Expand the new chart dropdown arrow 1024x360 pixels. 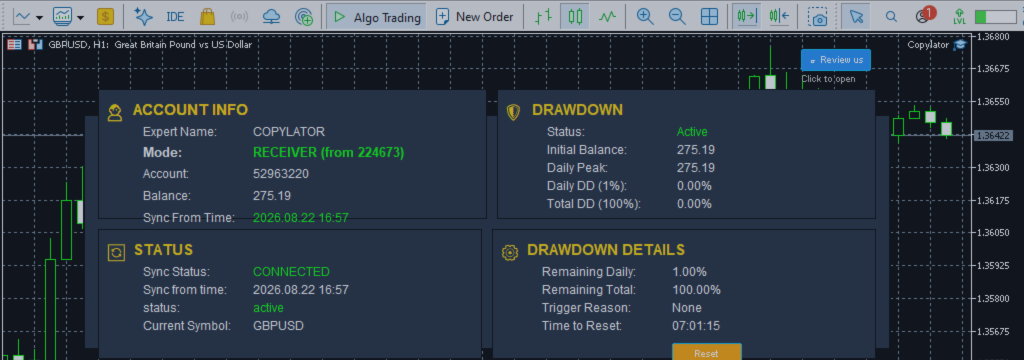40,17
